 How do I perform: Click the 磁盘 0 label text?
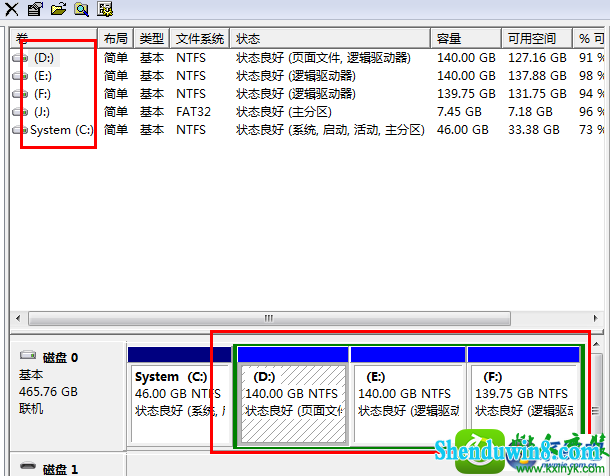click(60, 357)
